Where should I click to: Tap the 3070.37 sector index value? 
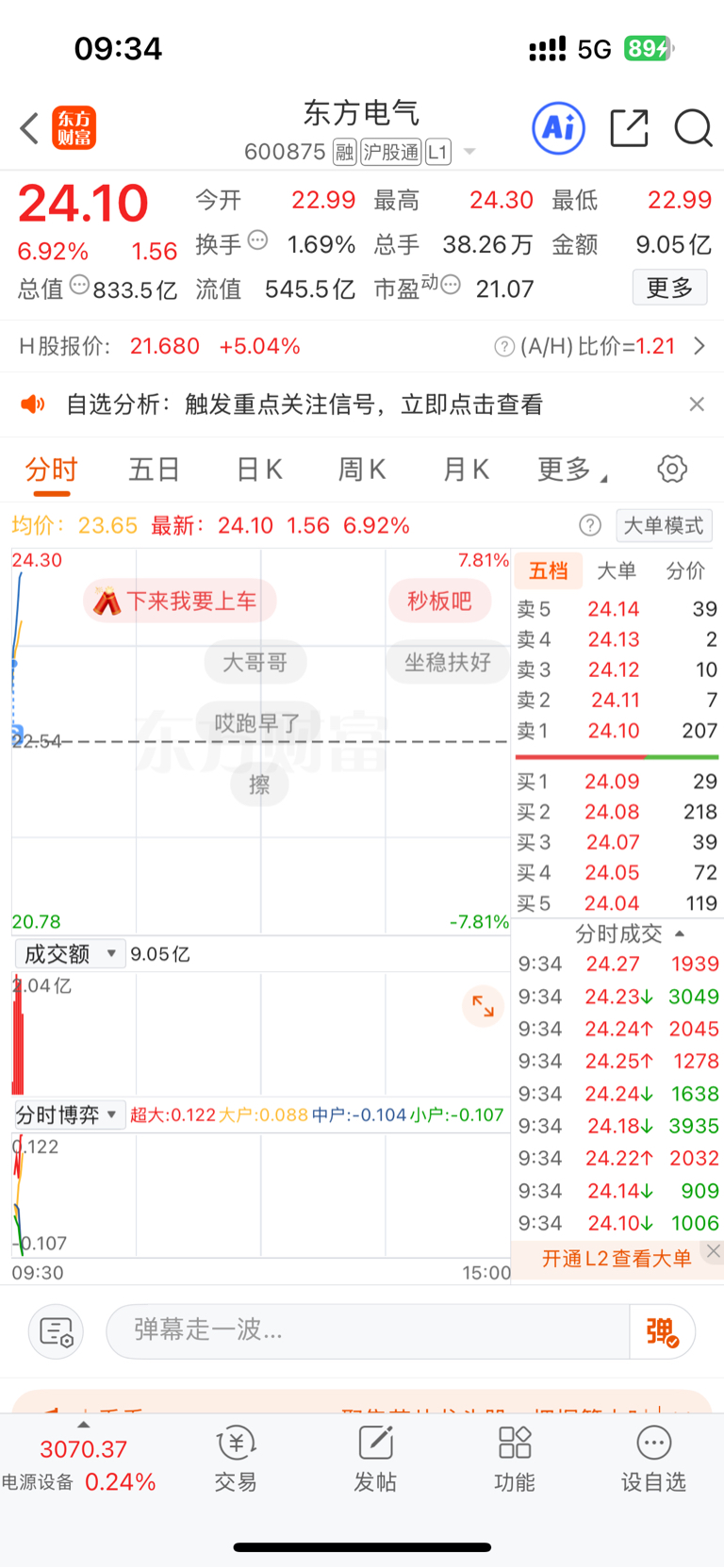click(x=83, y=1449)
